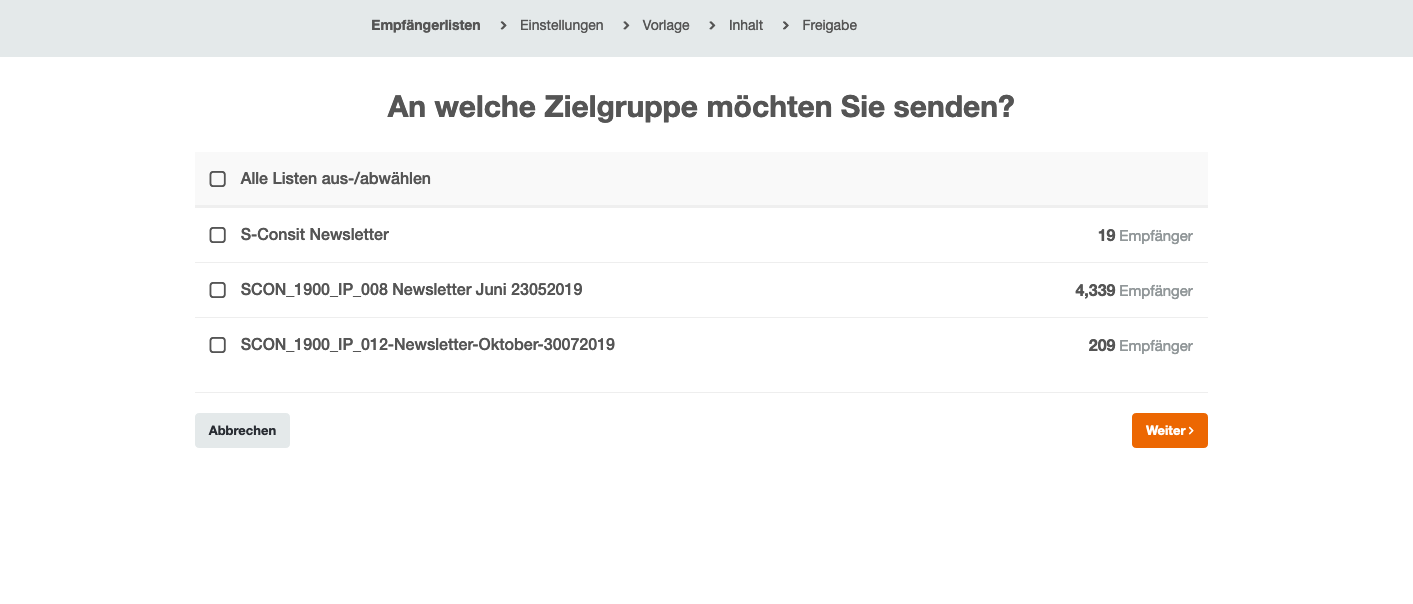Click the 'SCON_1900_IP_008 Newsletter Juni 23052019' label
The height and width of the screenshot is (604, 1413).
[411, 290]
